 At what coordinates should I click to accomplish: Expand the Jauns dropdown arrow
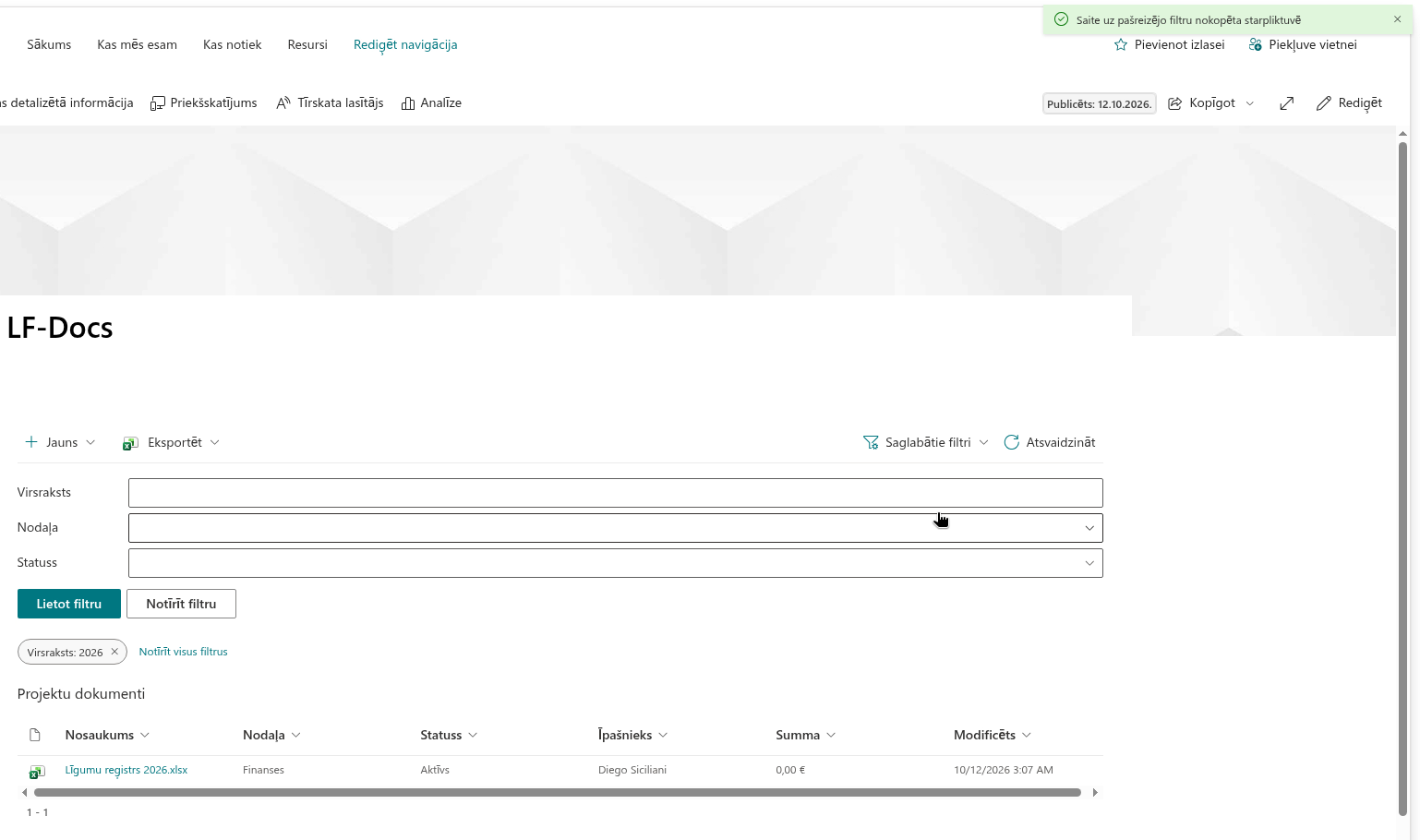[x=90, y=442]
